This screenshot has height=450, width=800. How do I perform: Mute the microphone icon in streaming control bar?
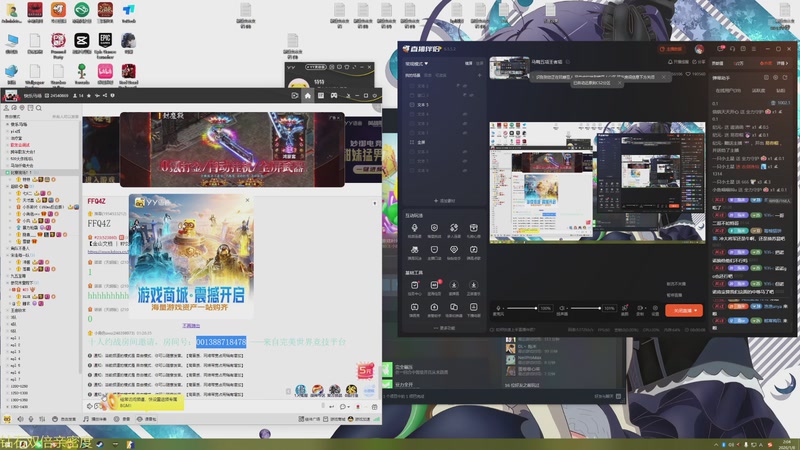tap(498, 308)
